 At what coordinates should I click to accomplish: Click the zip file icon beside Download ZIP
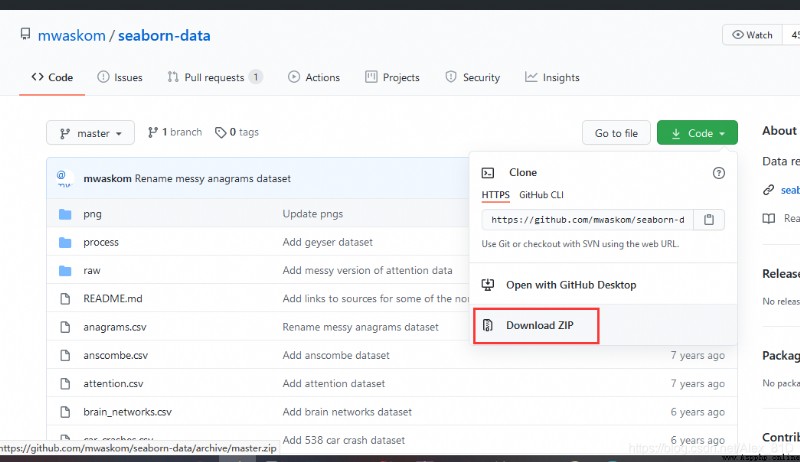tap(488, 325)
